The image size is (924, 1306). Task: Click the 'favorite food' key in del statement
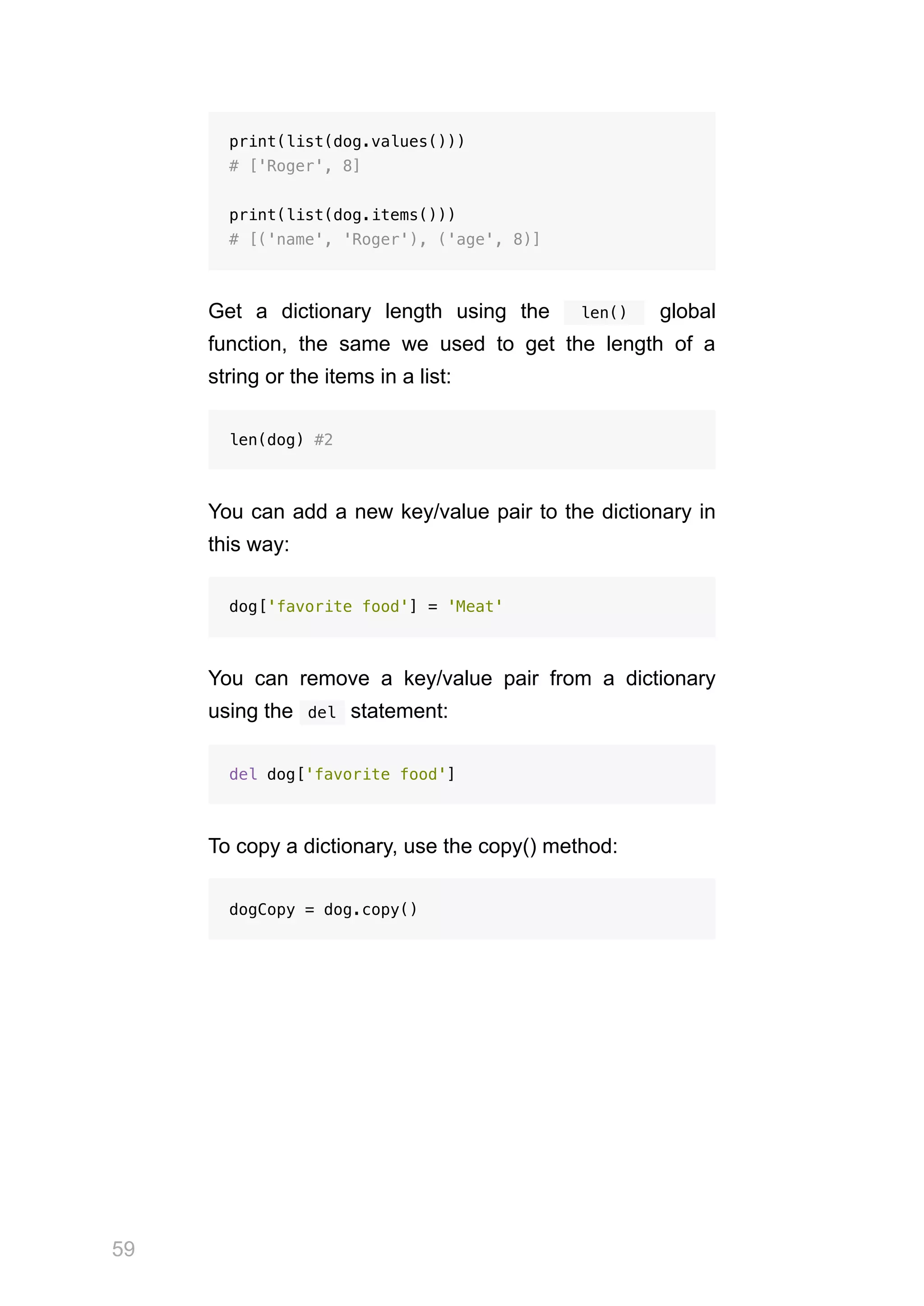[375, 774]
